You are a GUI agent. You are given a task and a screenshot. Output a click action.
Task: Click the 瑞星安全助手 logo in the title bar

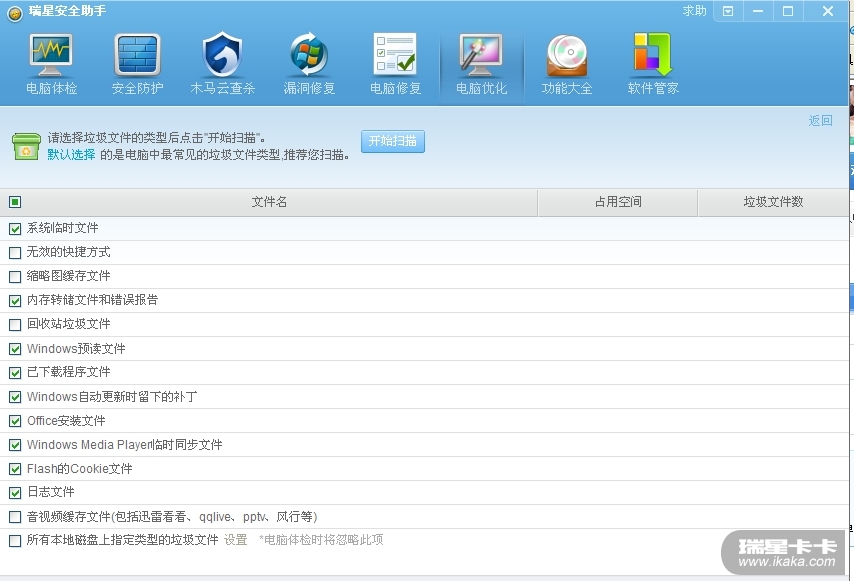pyautogui.click(x=15, y=13)
